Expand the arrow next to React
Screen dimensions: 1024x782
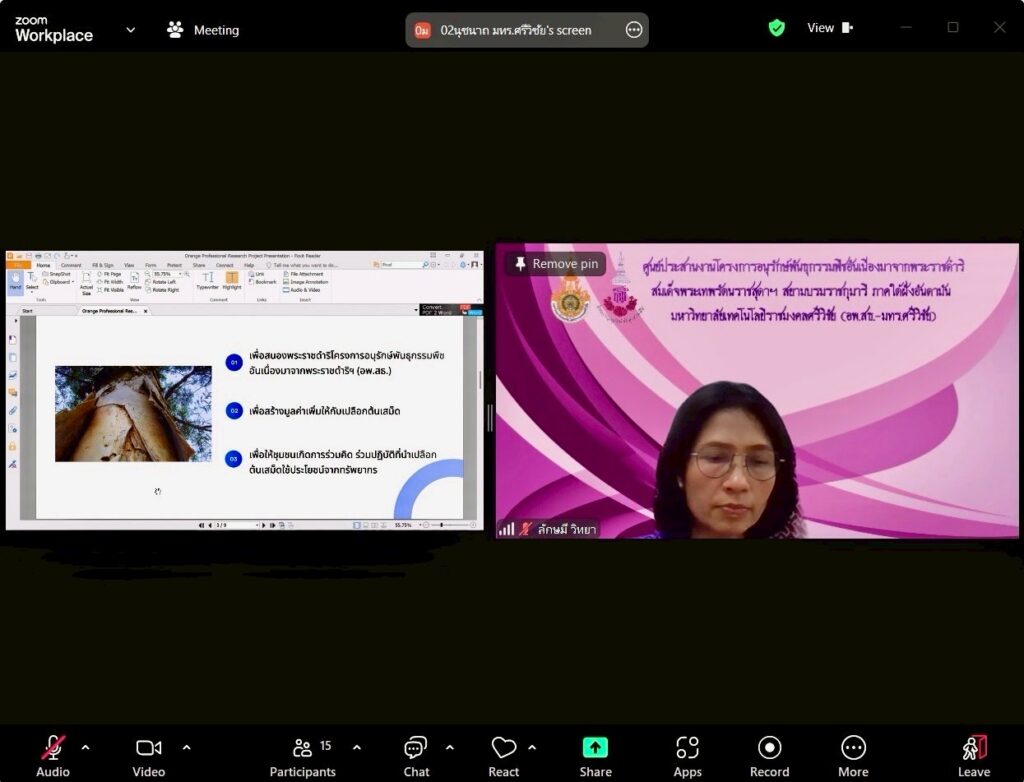[x=532, y=747]
